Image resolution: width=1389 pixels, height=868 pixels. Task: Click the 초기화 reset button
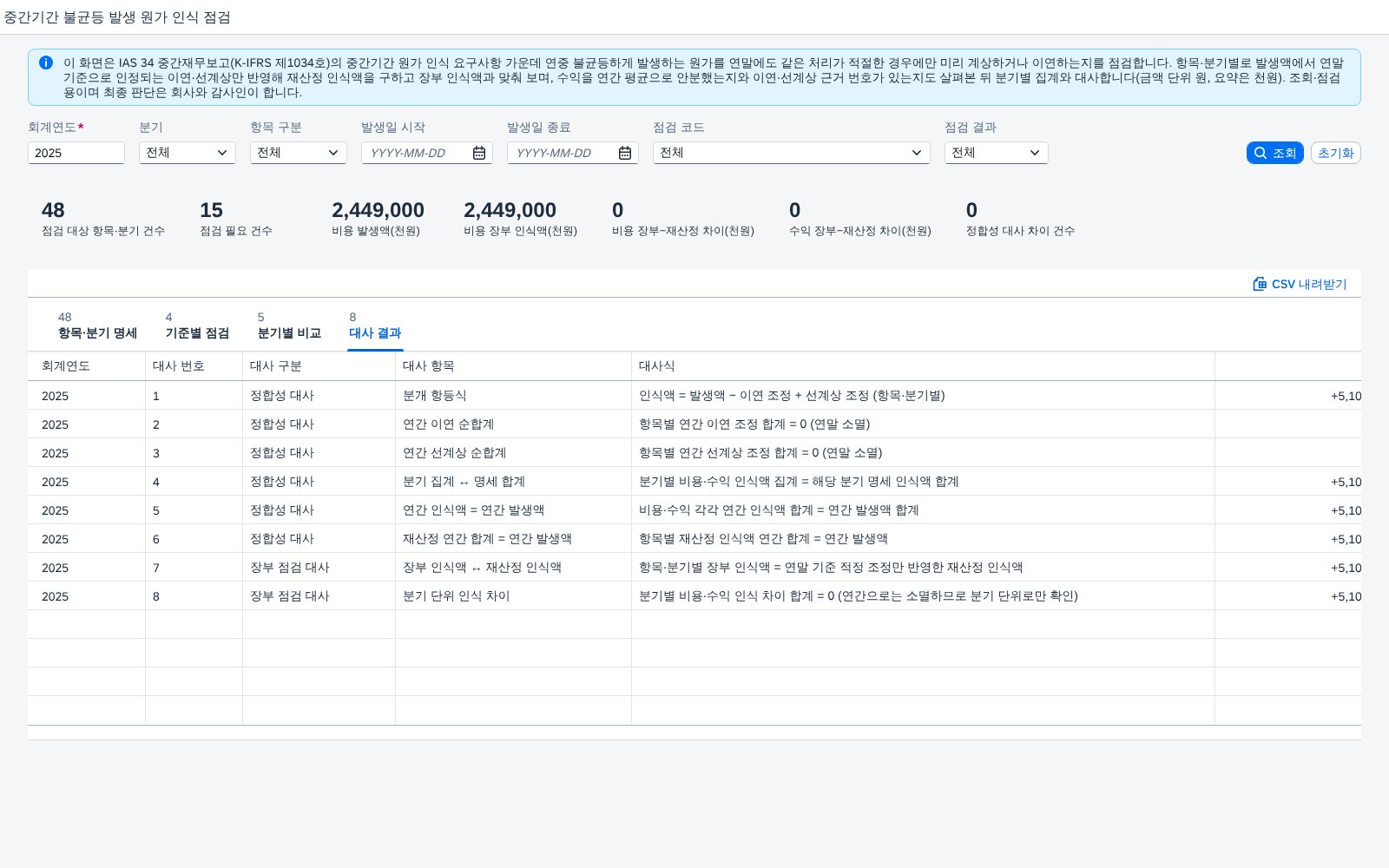1335,153
